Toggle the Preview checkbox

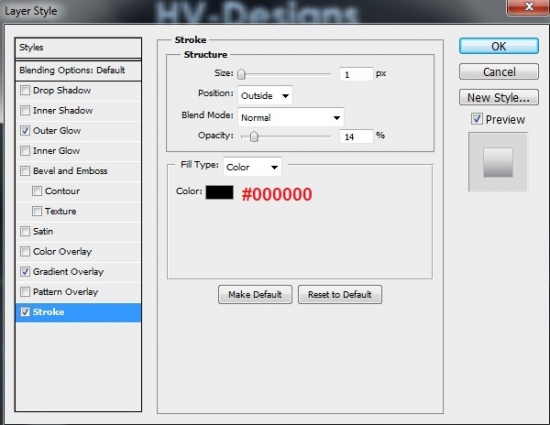[477, 119]
